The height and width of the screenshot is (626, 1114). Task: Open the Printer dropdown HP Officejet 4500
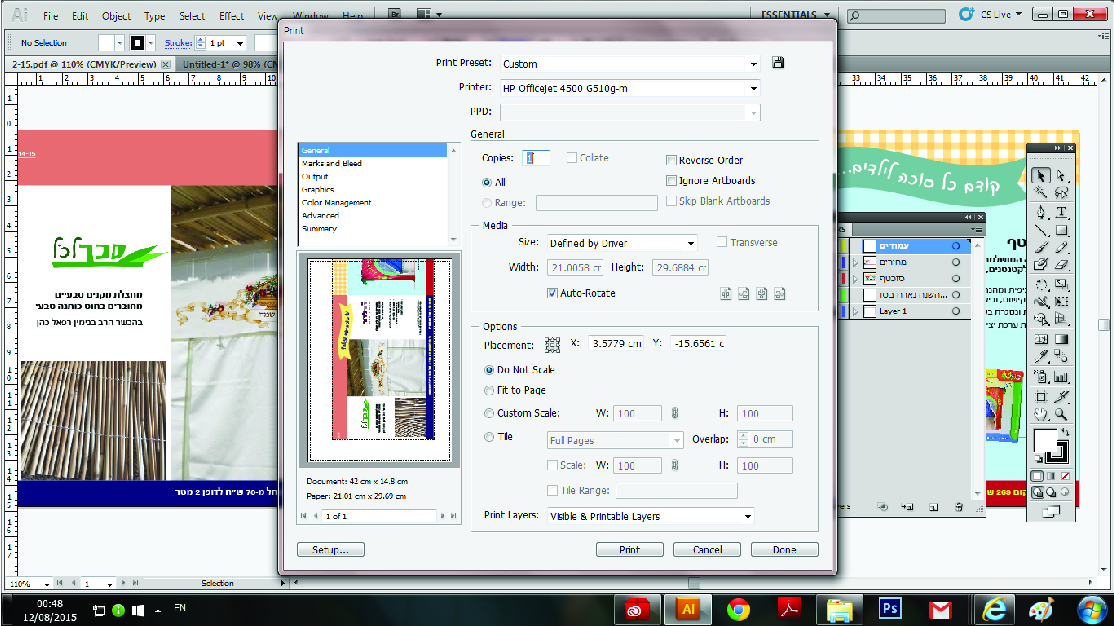(630, 89)
